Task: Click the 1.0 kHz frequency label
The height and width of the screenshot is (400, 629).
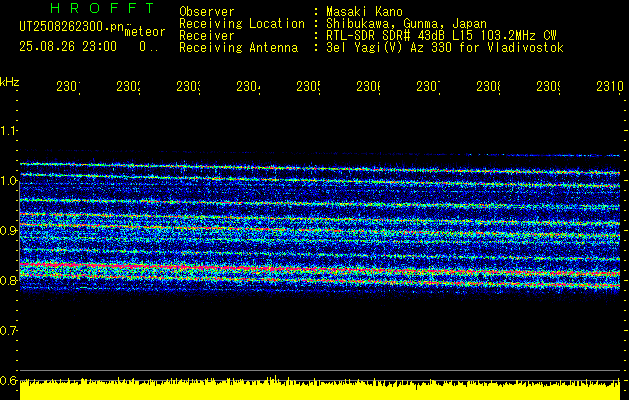Action: (9, 181)
